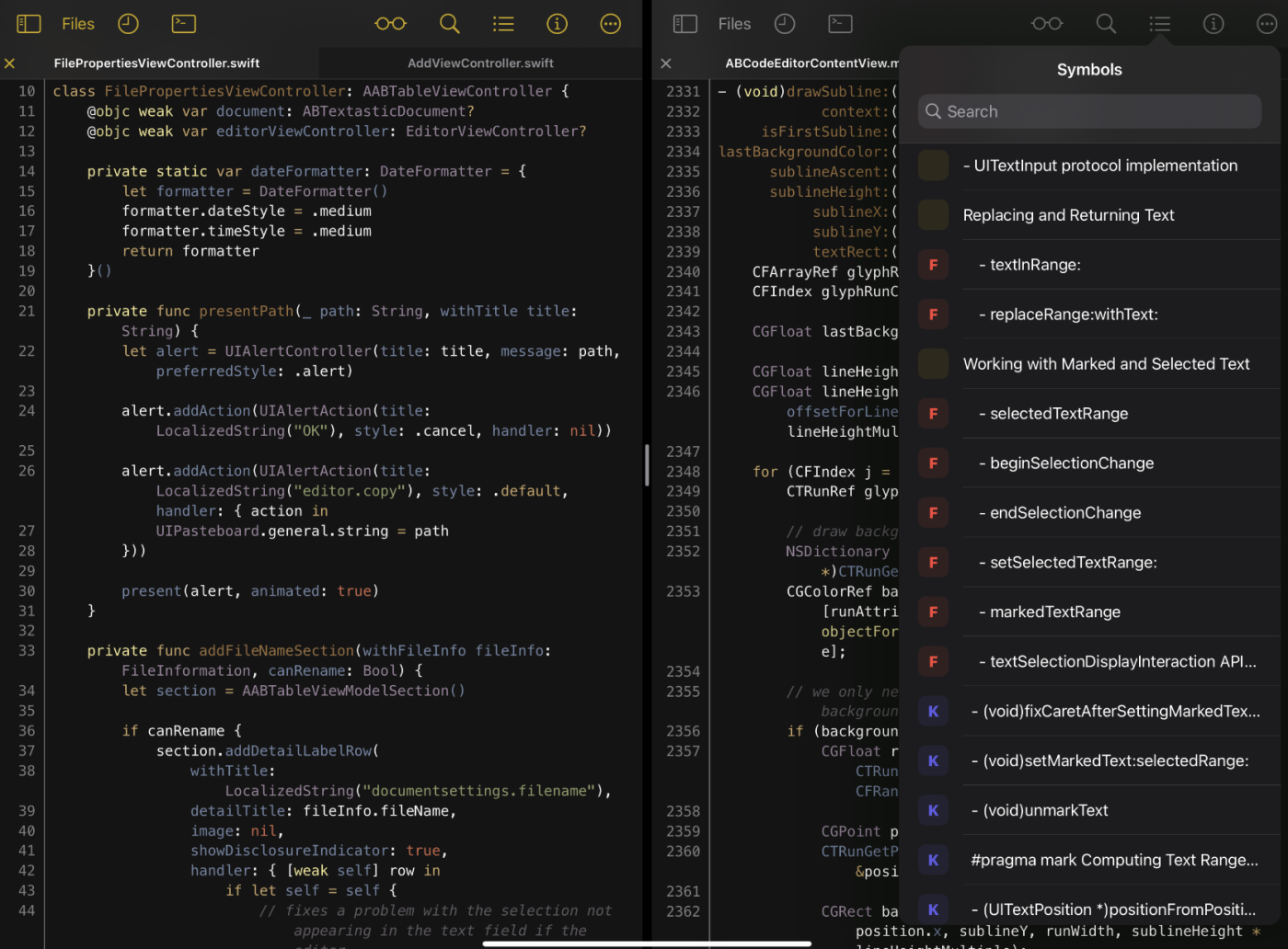Open recent files clock in left pane

pos(128,24)
